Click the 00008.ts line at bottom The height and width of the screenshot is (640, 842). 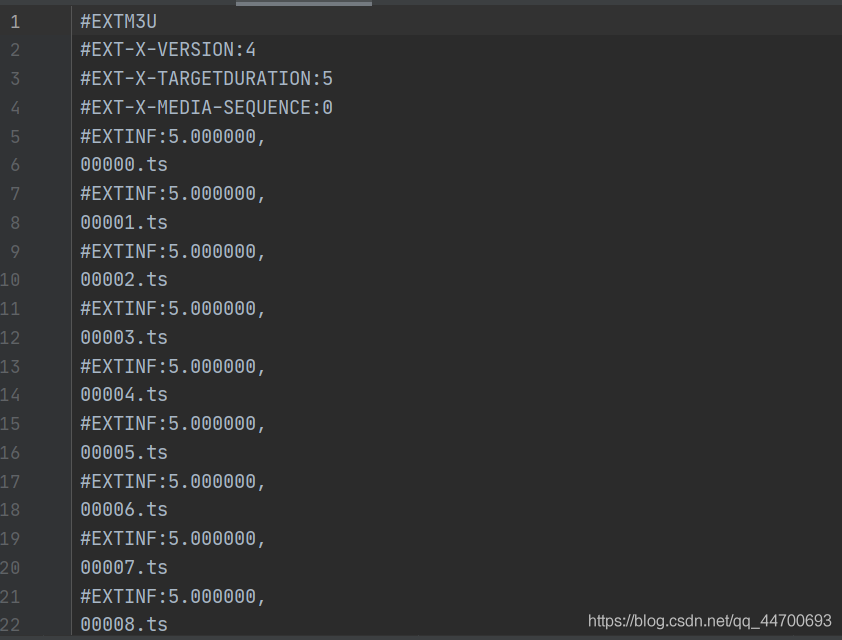(124, 624)
